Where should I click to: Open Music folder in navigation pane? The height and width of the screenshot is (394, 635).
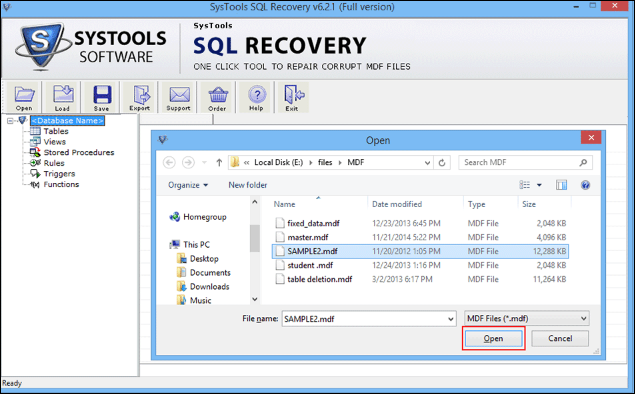coord(194,300)
